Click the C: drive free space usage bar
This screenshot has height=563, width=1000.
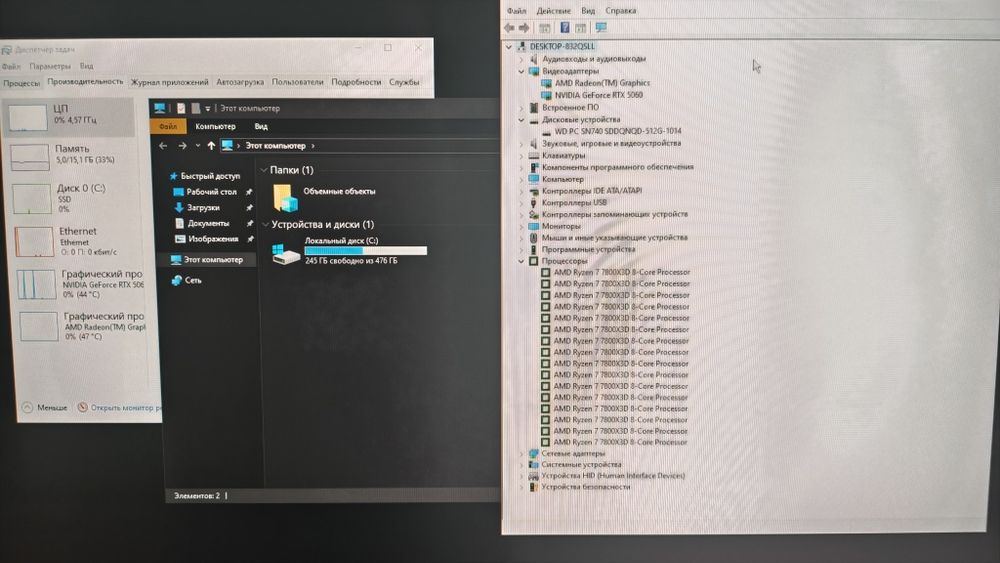365,251
